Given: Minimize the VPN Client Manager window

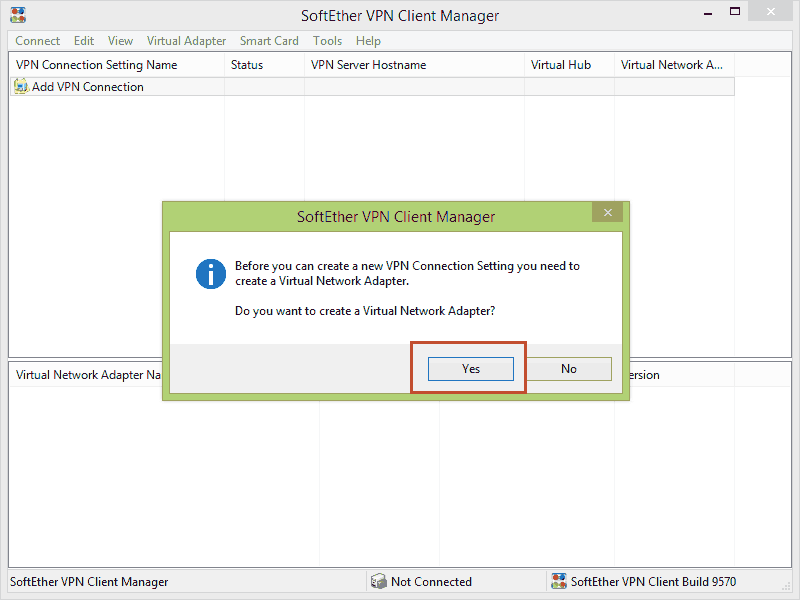Looking at the screenshot, I should click(708, 13).
